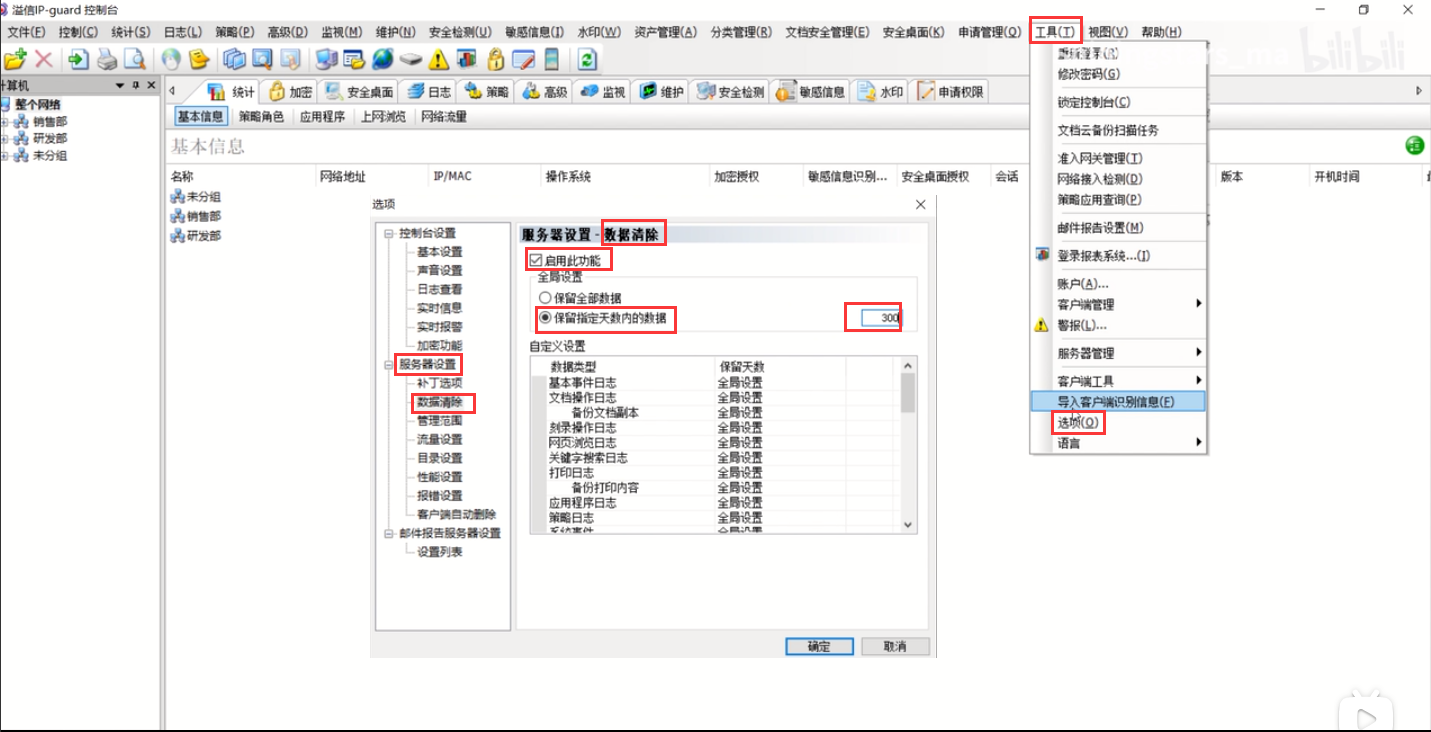This screenshot has height=732, width=1431.
Task: Click the green arrow import toolbar icon
Action: coord(78,60)
